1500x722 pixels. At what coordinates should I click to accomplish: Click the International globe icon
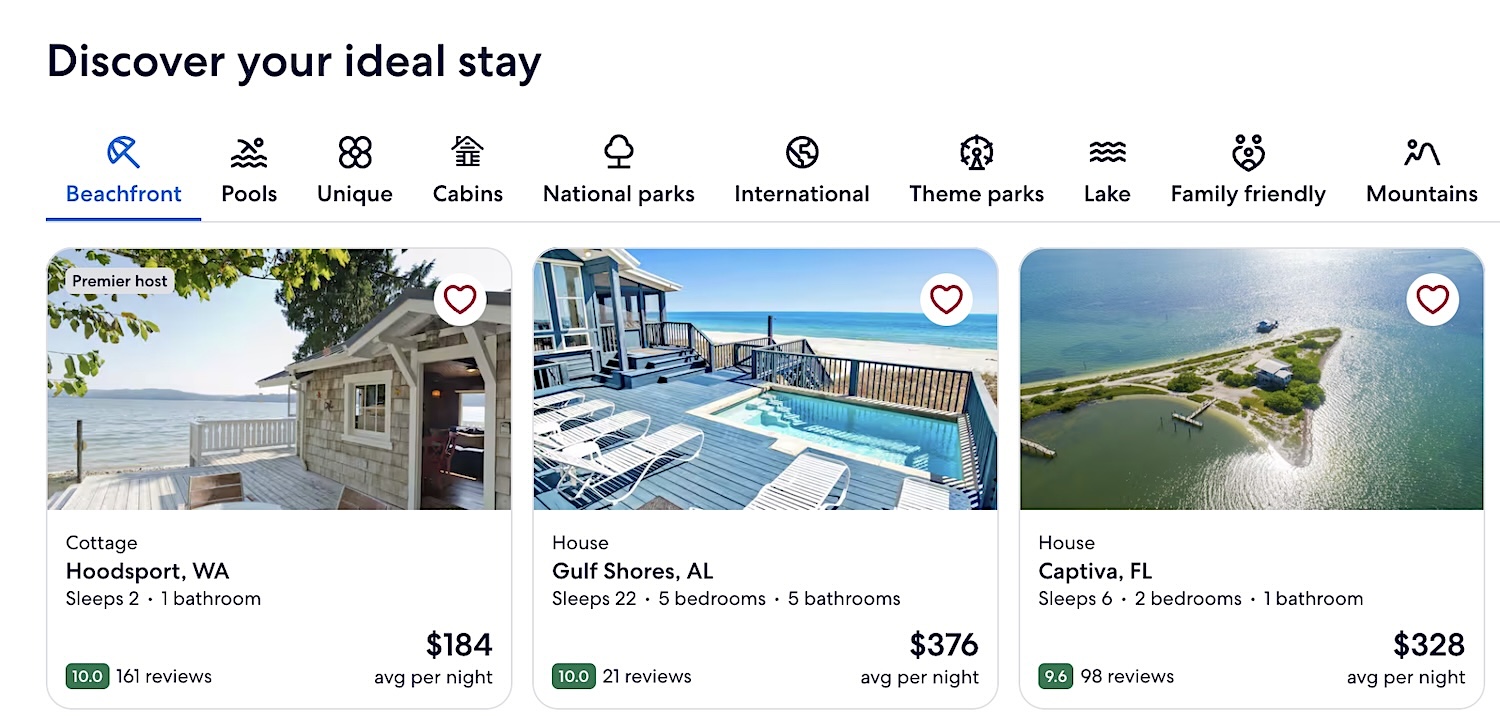pos(802,153)
